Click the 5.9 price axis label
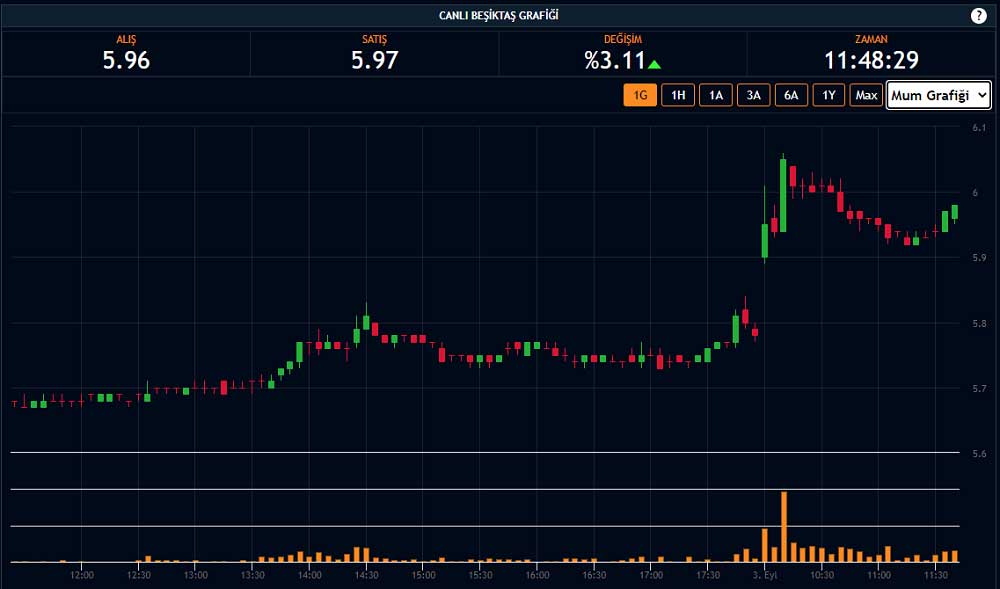The height and width of the screenshot is (589, 1000). tap(979, 258)
